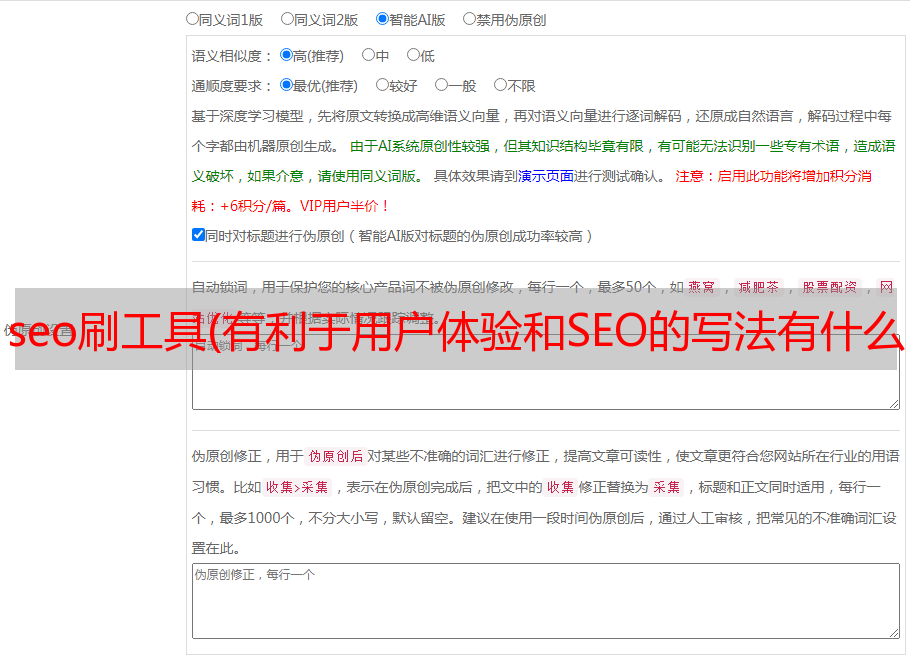Set 通顺度要求 to 最优(推荐)
The width and height of the screenshot is (911, 658).
point(286,85)
